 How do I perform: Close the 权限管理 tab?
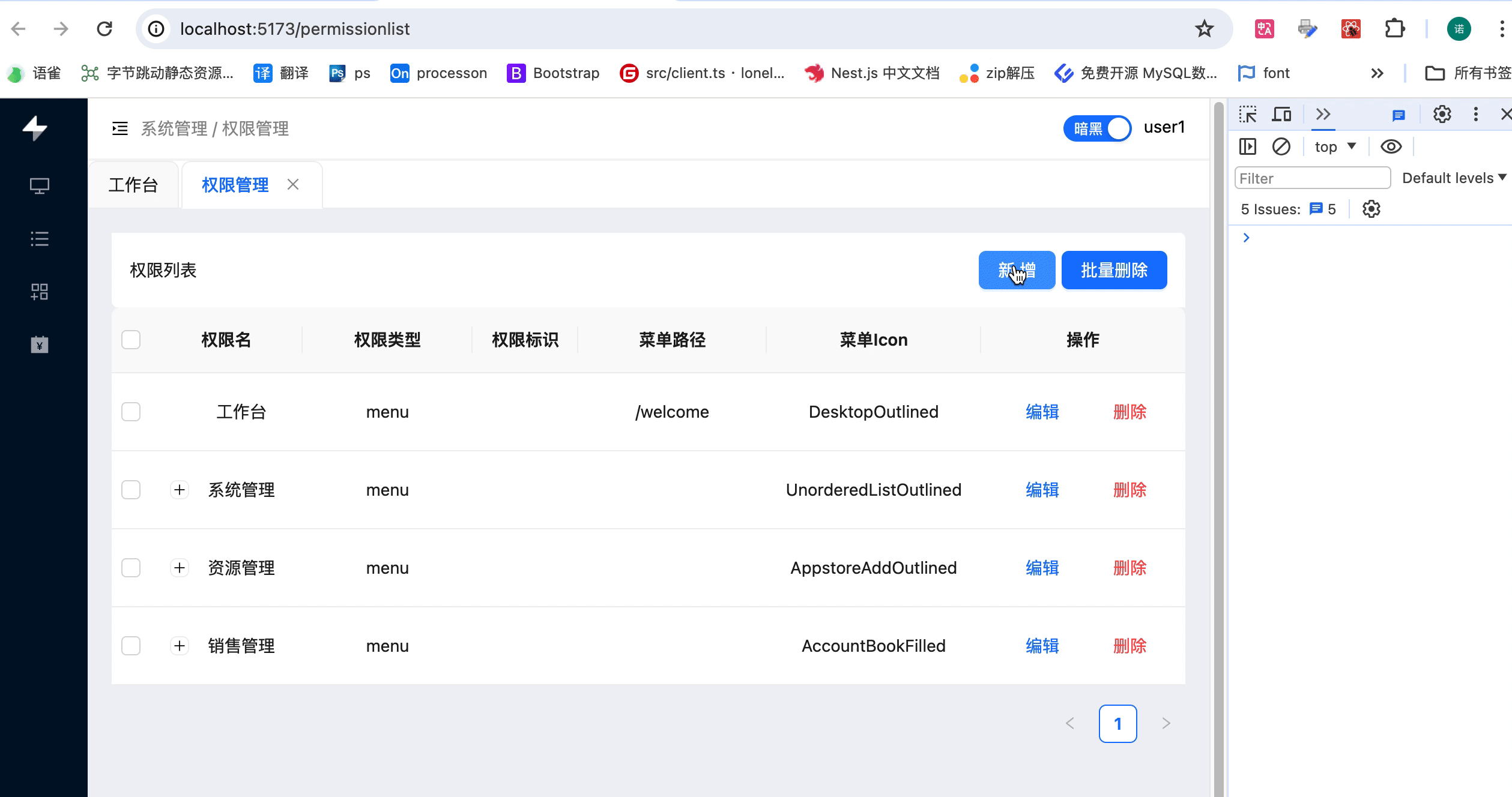pos(293,185)
